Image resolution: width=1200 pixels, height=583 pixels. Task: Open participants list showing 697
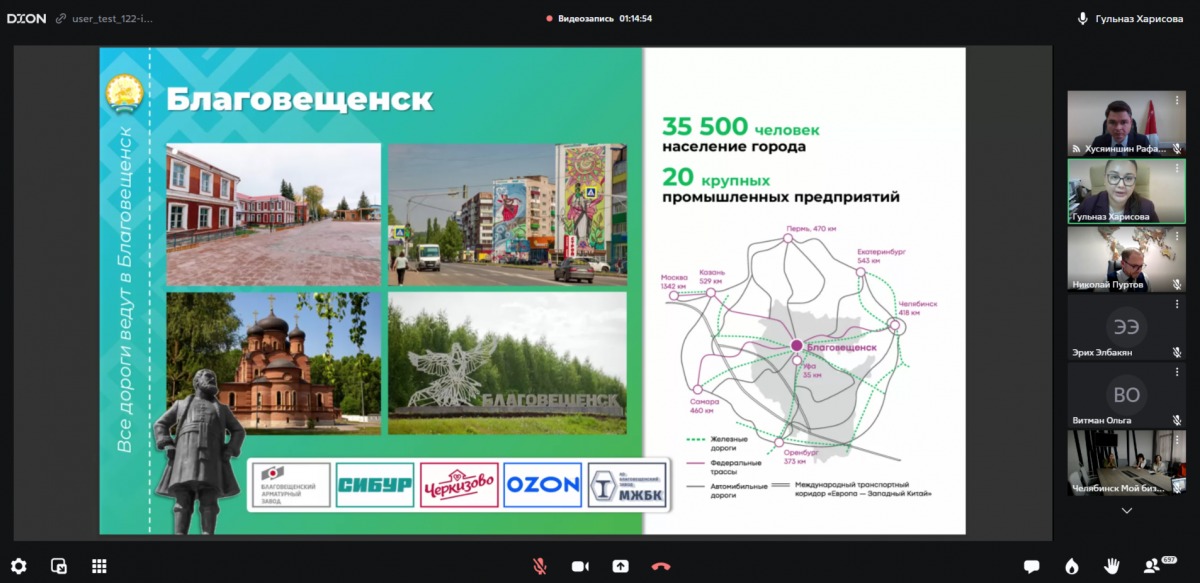1158,566
